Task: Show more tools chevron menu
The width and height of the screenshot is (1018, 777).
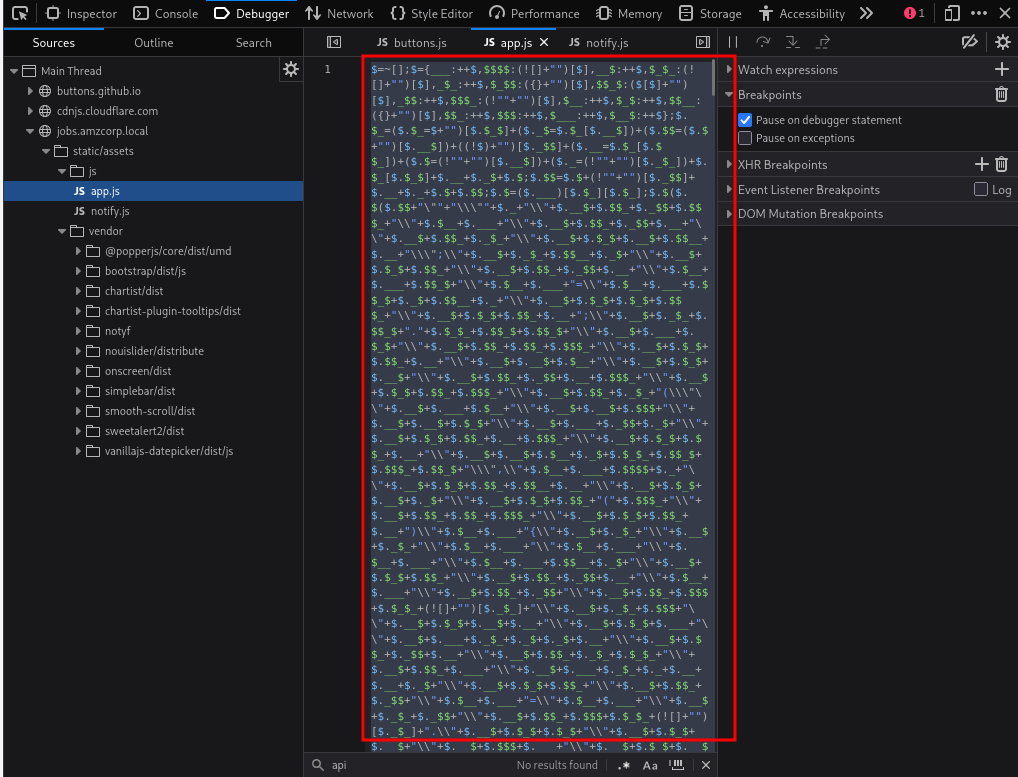Action: click(866, 14)
